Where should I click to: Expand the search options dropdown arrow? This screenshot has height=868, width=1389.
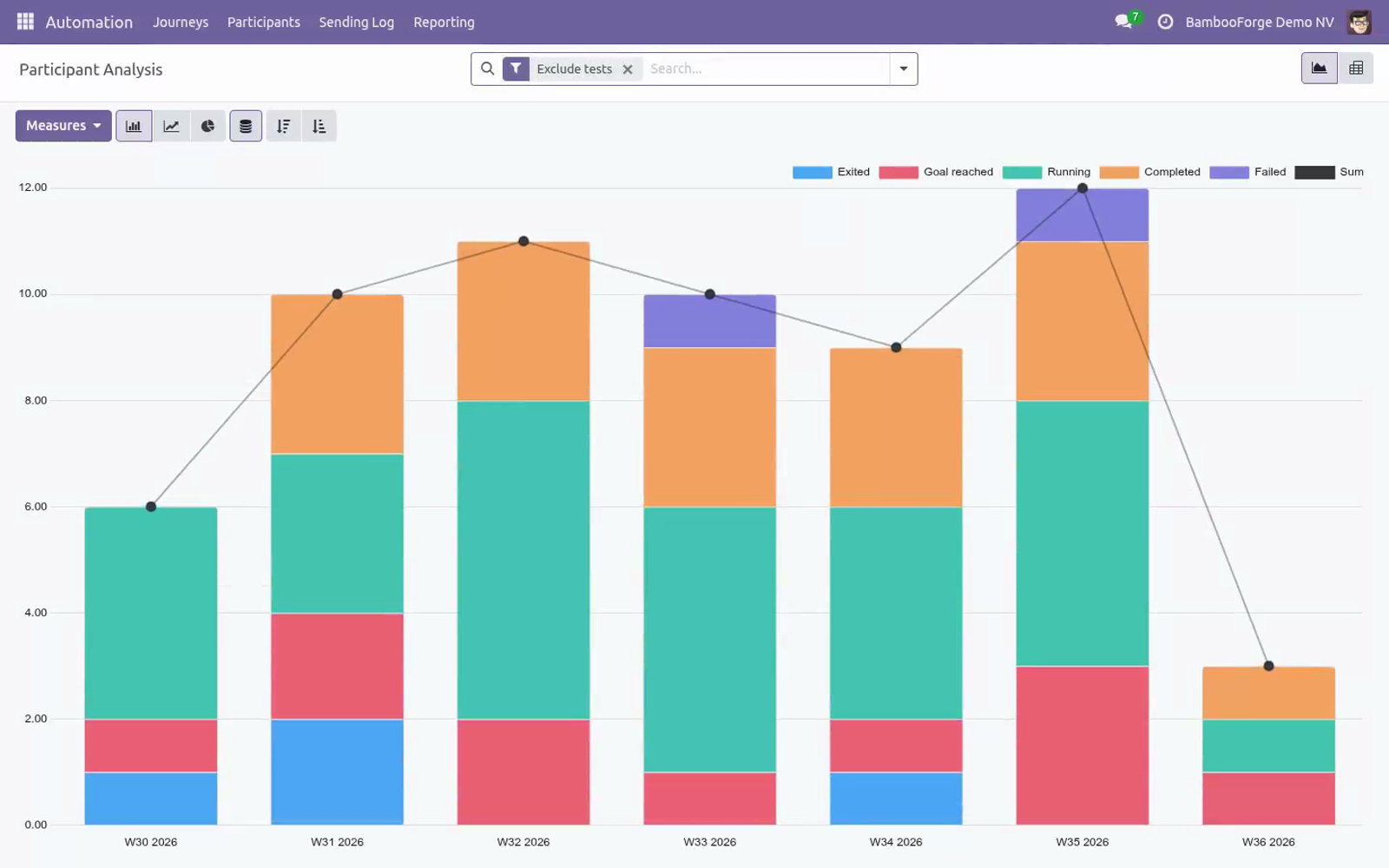coord(903,69)
